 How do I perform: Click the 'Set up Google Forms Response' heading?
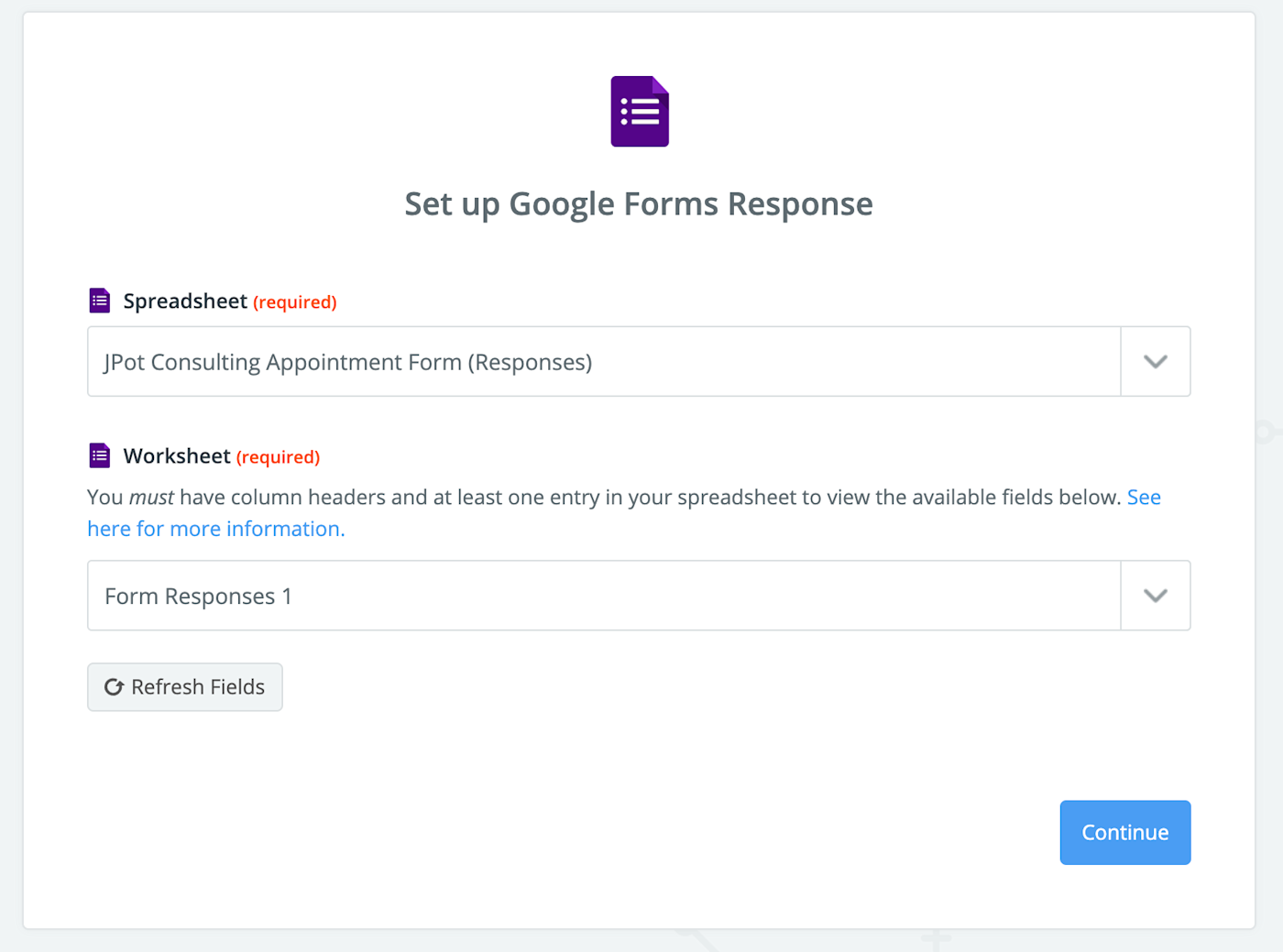tap(639, 203)
